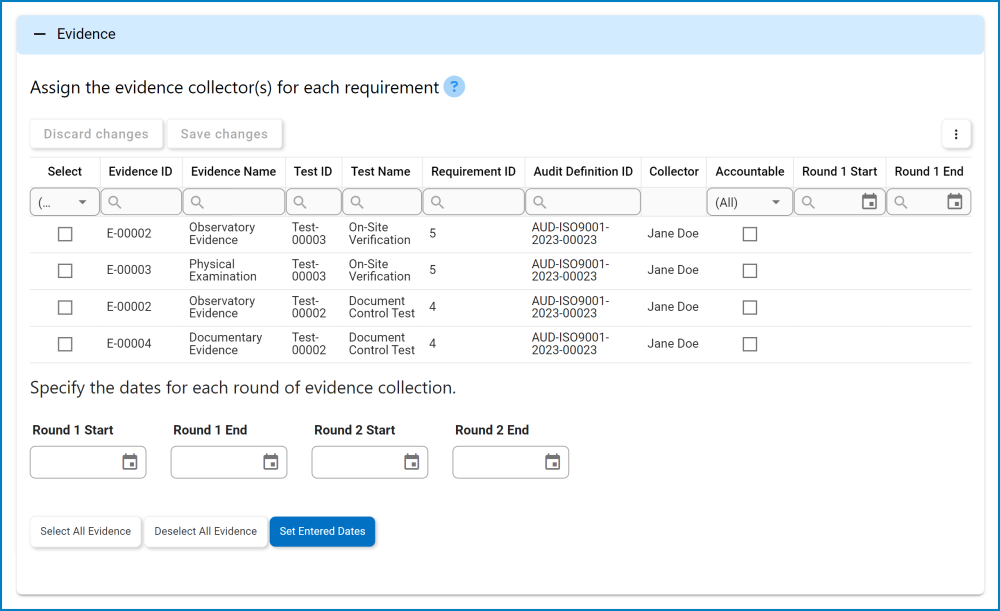Click the Set Entered Dates button
The height and width of the screenshot is (611, 1000).
pos(322,531)
